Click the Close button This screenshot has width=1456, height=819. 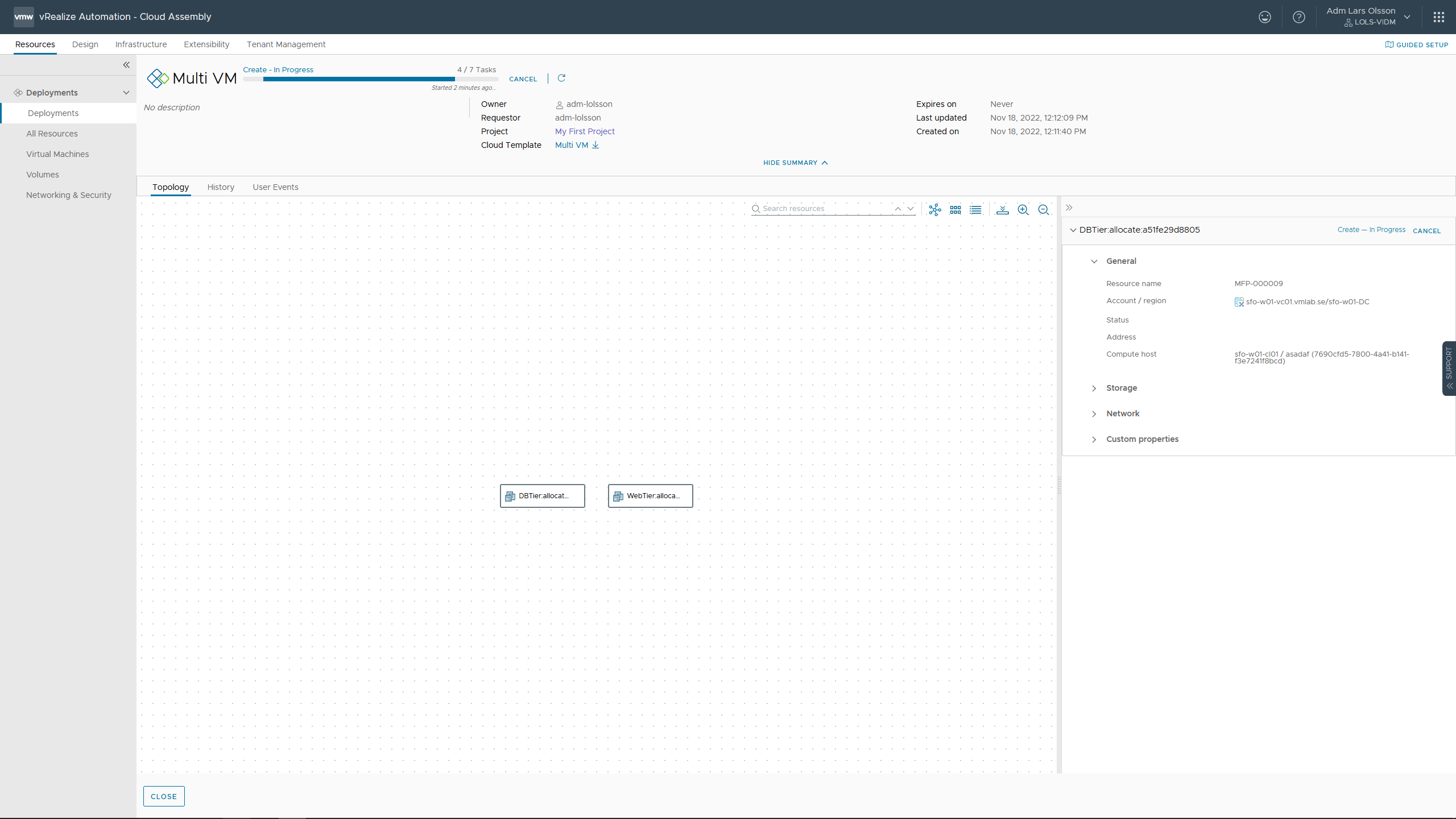pyautogui.click(x=164, y=796)
